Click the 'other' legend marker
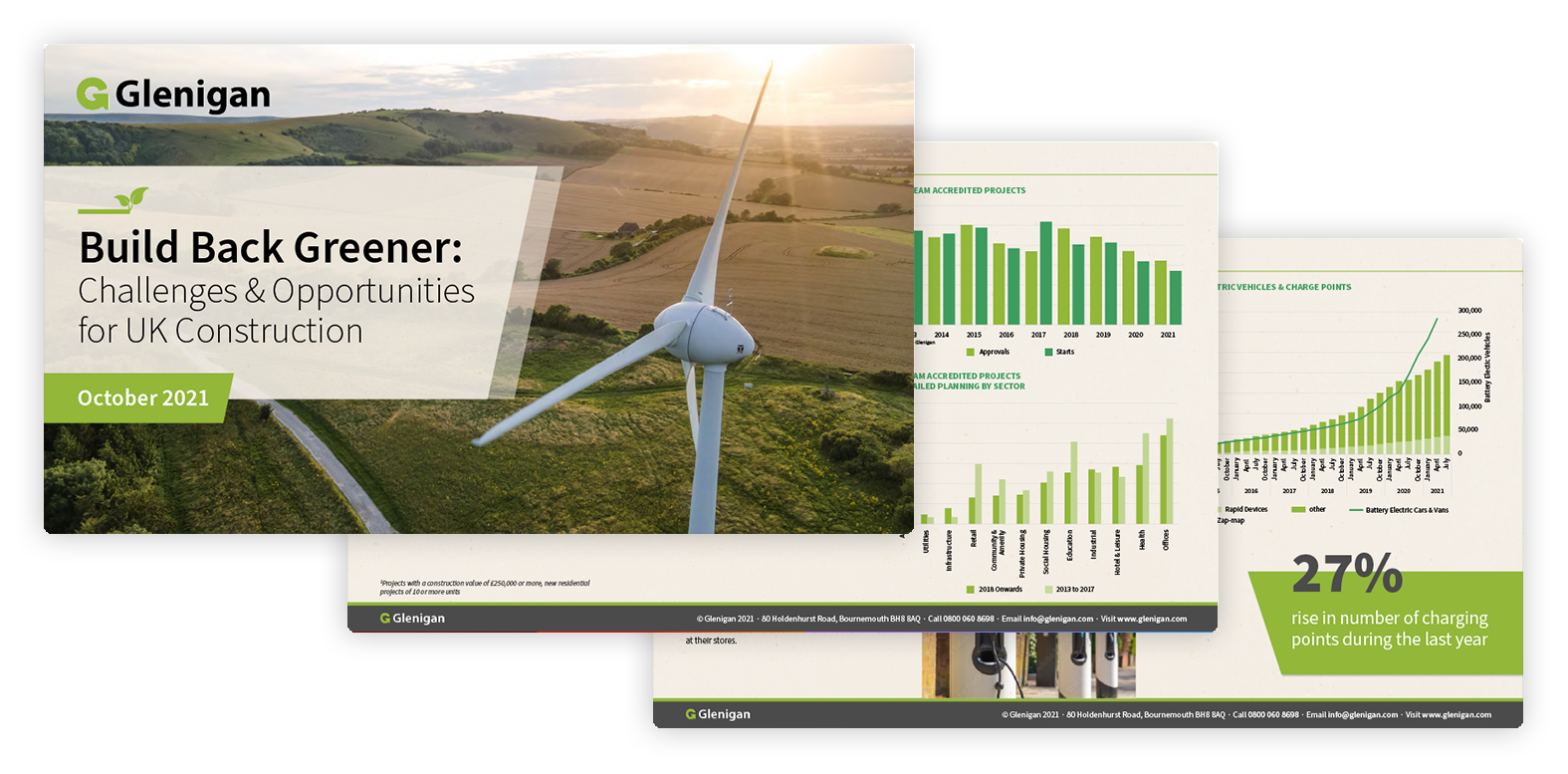 (1298, 509)
